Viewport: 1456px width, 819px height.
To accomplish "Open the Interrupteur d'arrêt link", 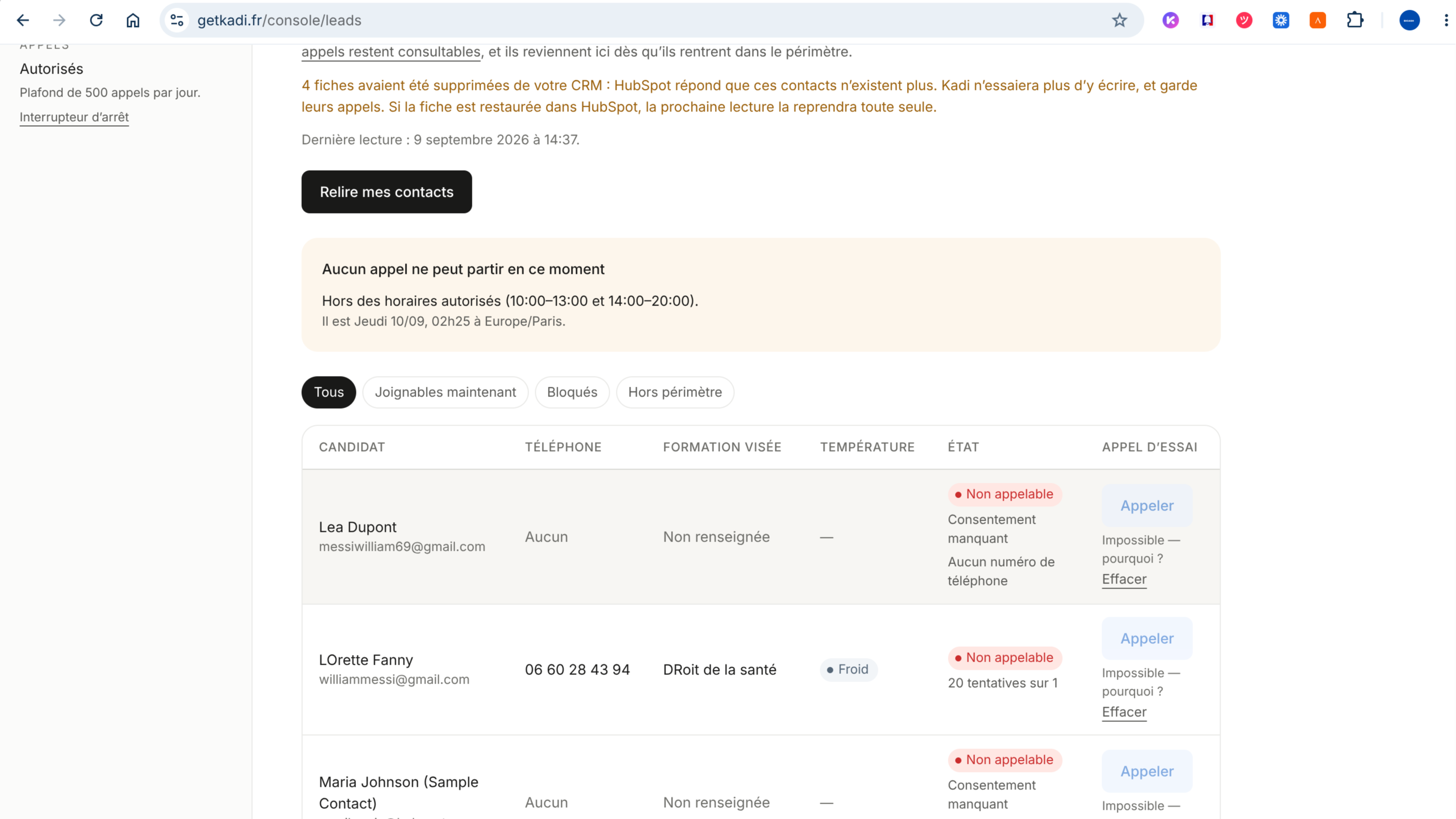I will click(x=74, y=117).
